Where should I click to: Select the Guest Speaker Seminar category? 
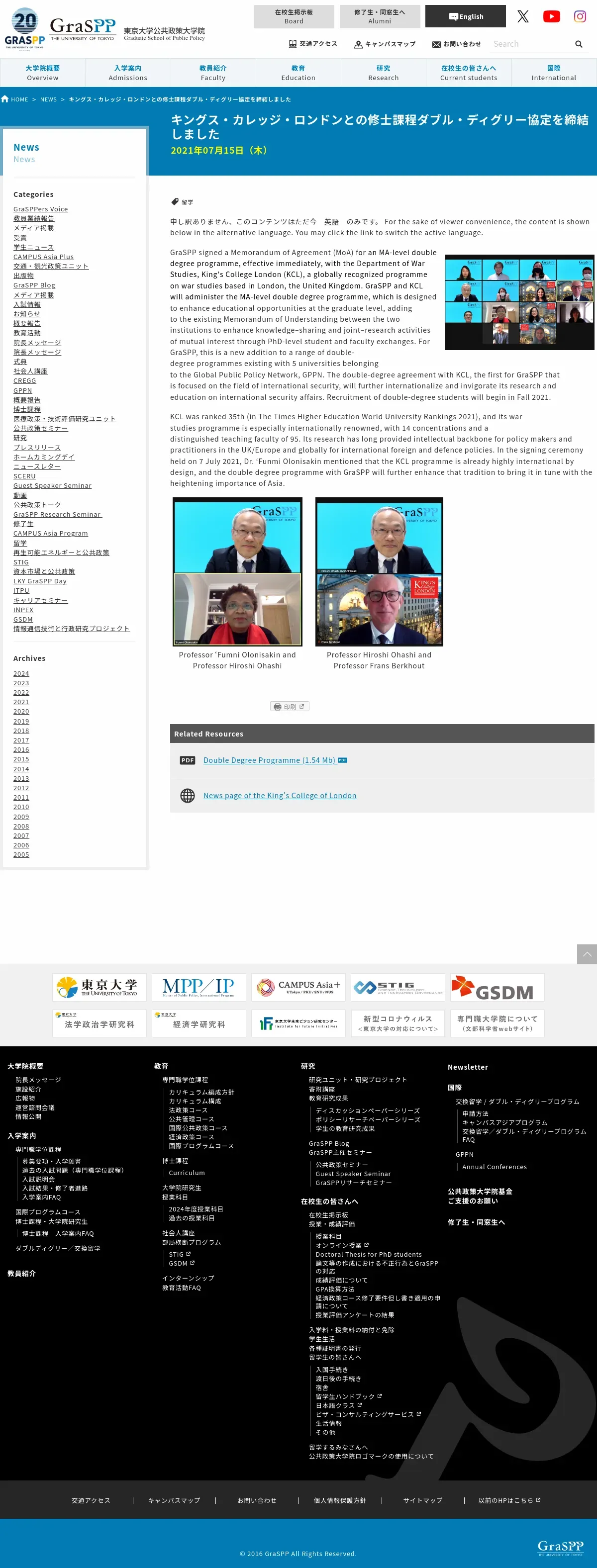(52, 486)
